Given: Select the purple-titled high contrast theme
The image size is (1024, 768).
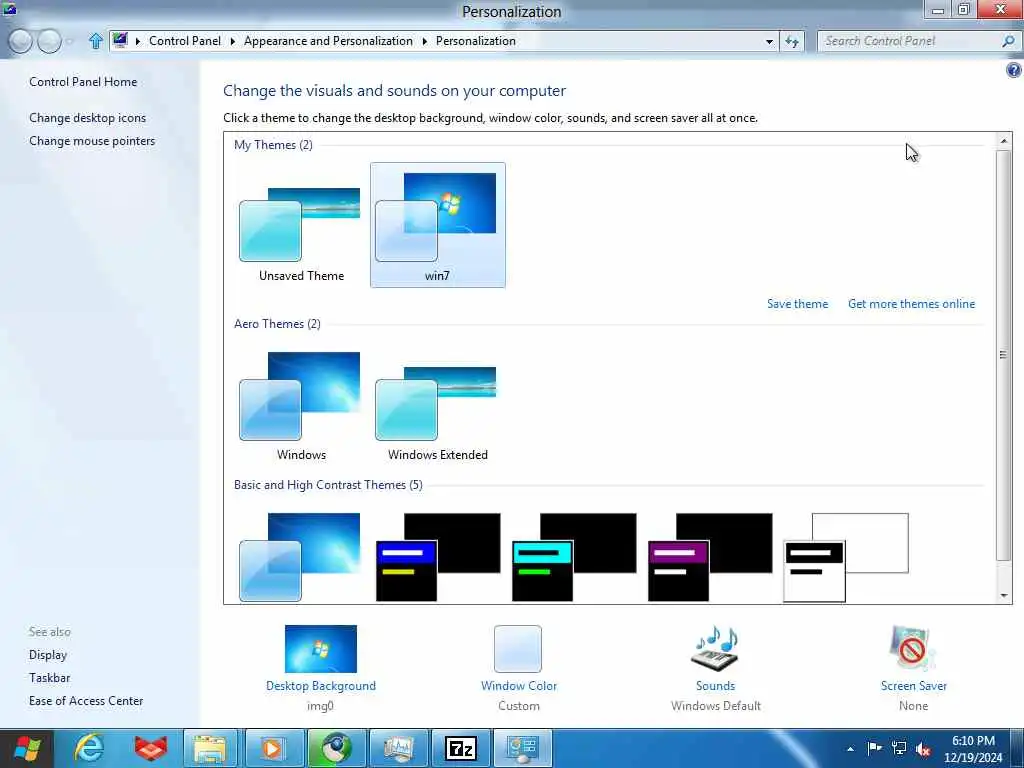Looking at the screenshot, I should click(x=710, y=557).
